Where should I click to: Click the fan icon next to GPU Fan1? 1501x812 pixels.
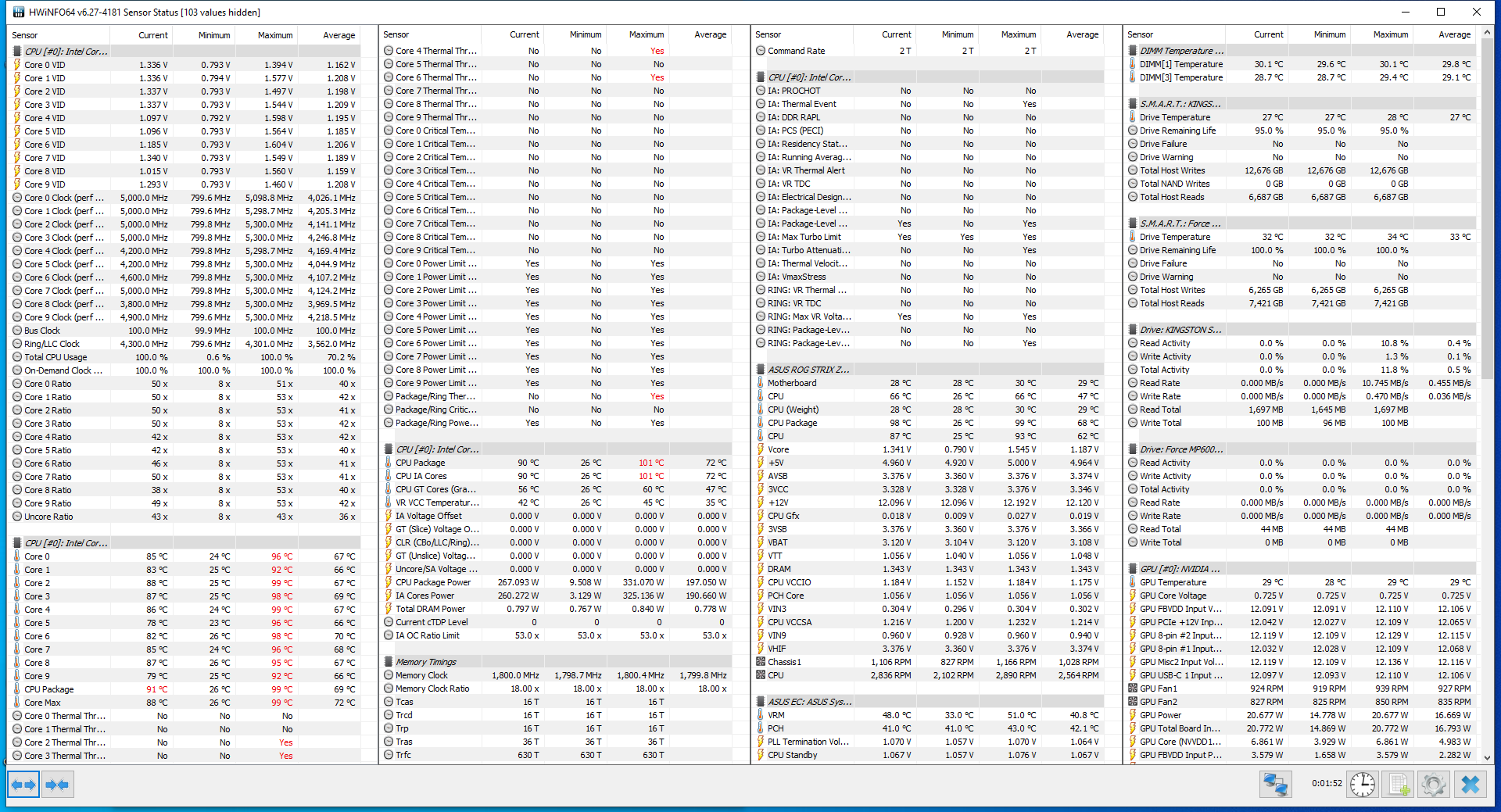click(x=1133, y=689)
